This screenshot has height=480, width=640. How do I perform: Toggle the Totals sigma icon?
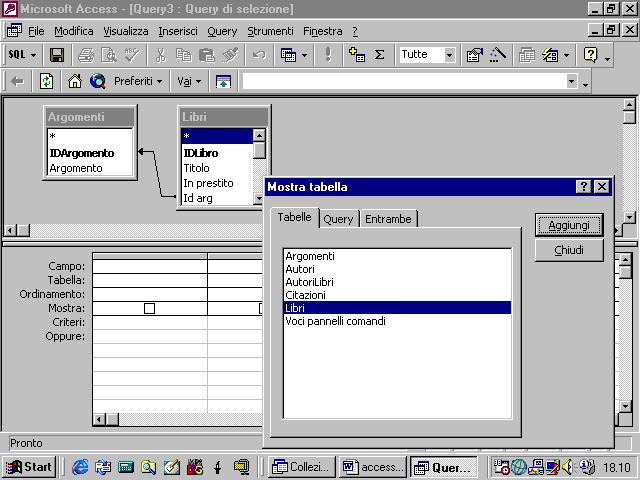click(380, 55)
